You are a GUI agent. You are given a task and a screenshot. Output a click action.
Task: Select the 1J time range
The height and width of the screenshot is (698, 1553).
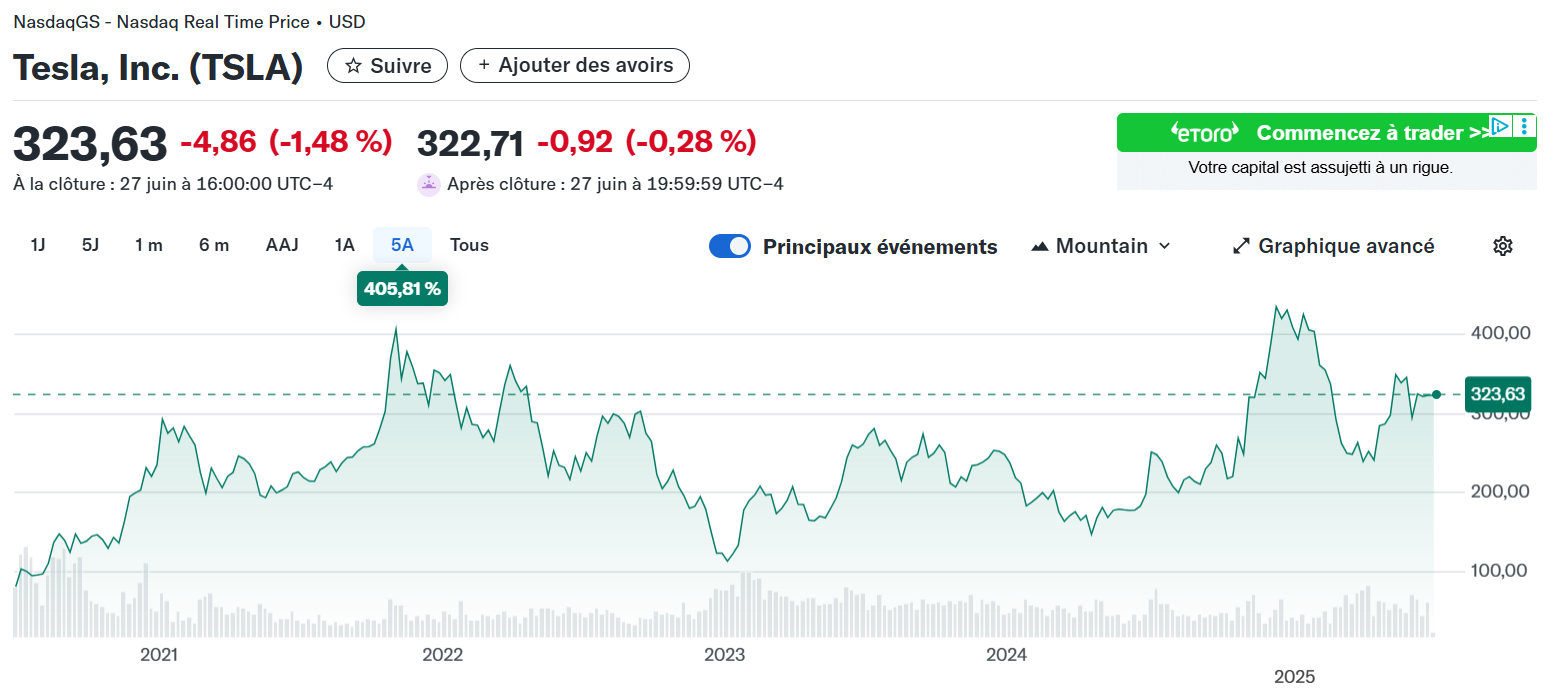38,245
